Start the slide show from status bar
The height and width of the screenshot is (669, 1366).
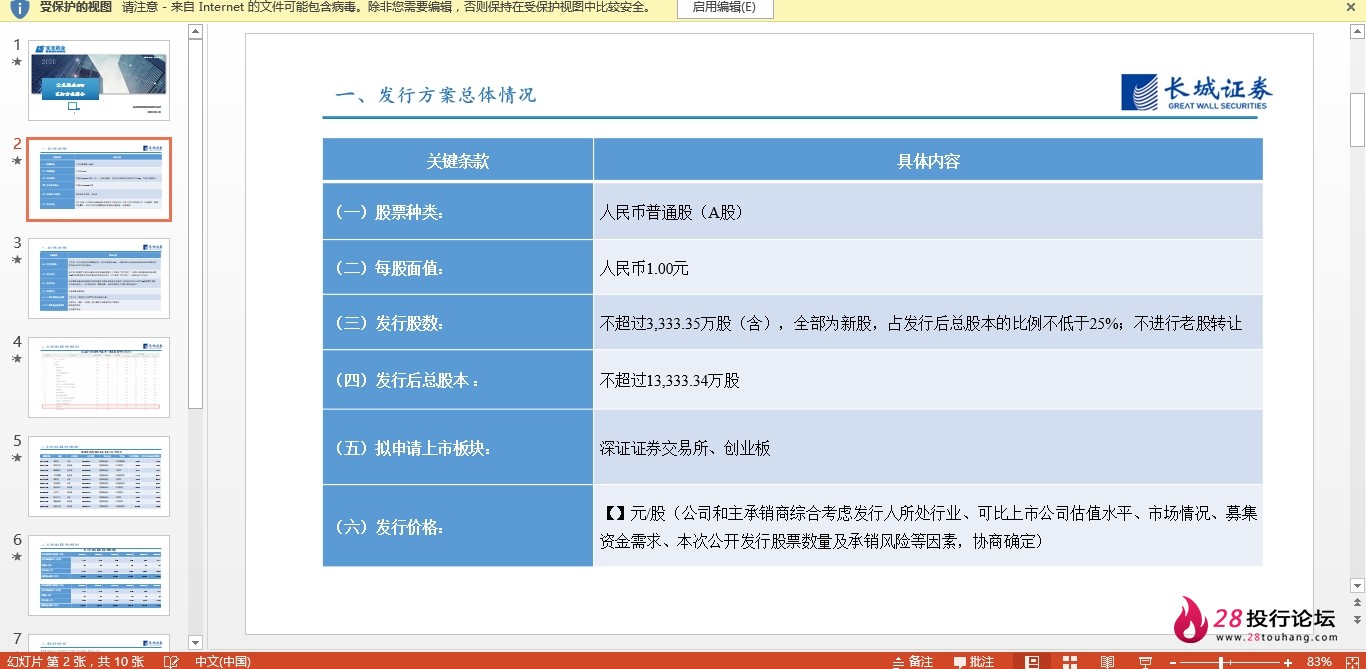click(x=1145, y=661)
